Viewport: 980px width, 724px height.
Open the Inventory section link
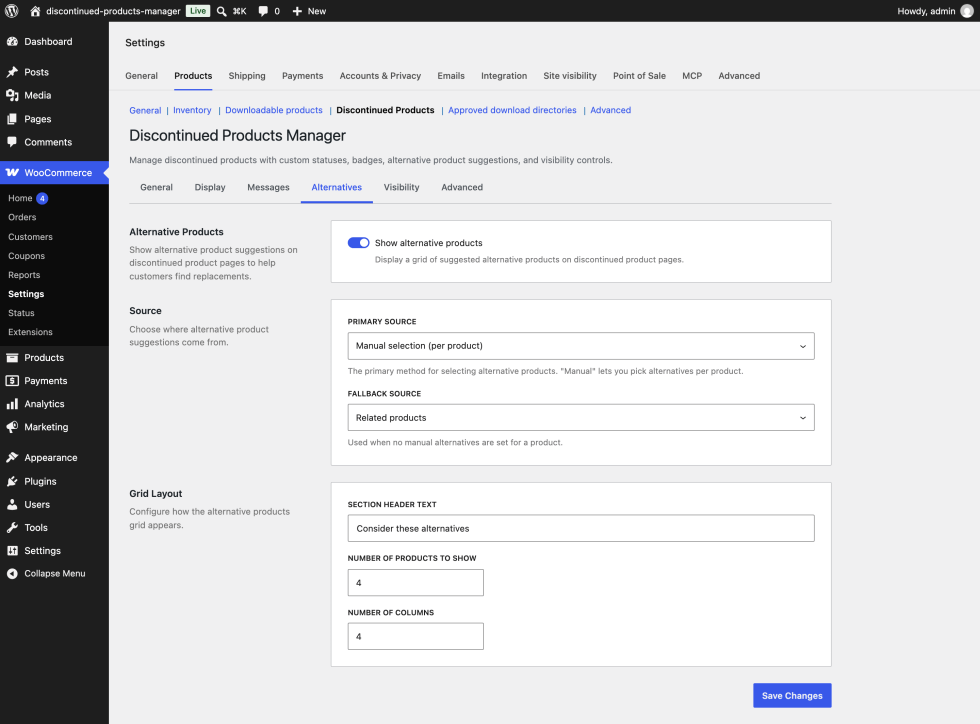[x=192, y=110]
